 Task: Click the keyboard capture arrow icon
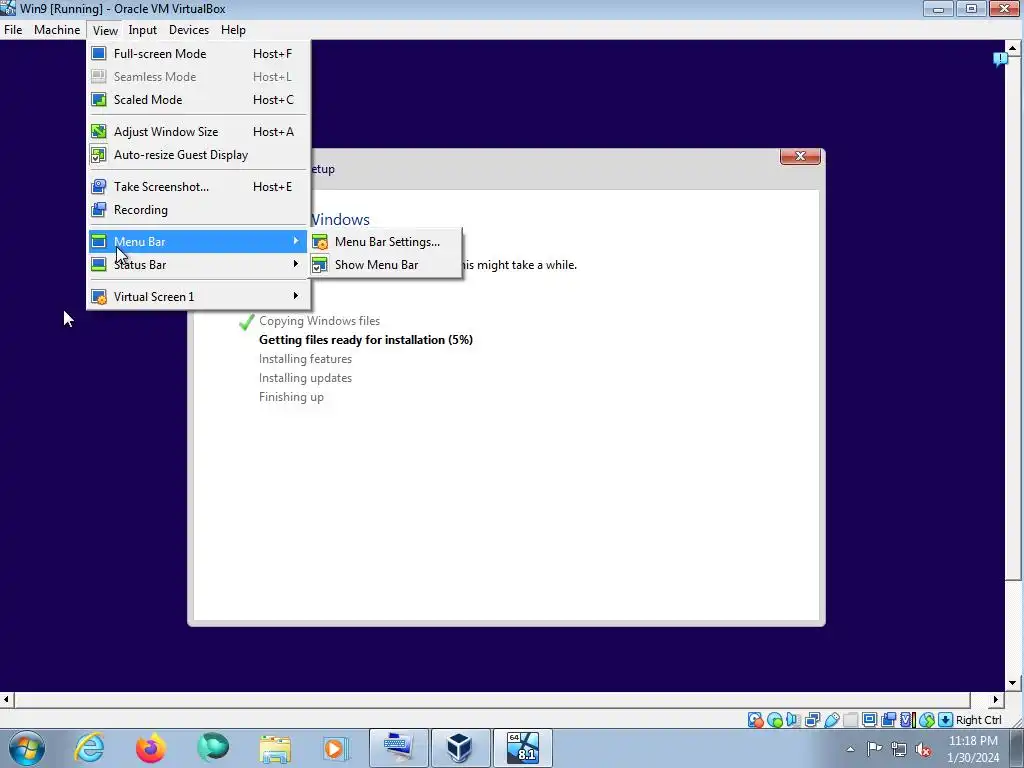tap(945, 720)
